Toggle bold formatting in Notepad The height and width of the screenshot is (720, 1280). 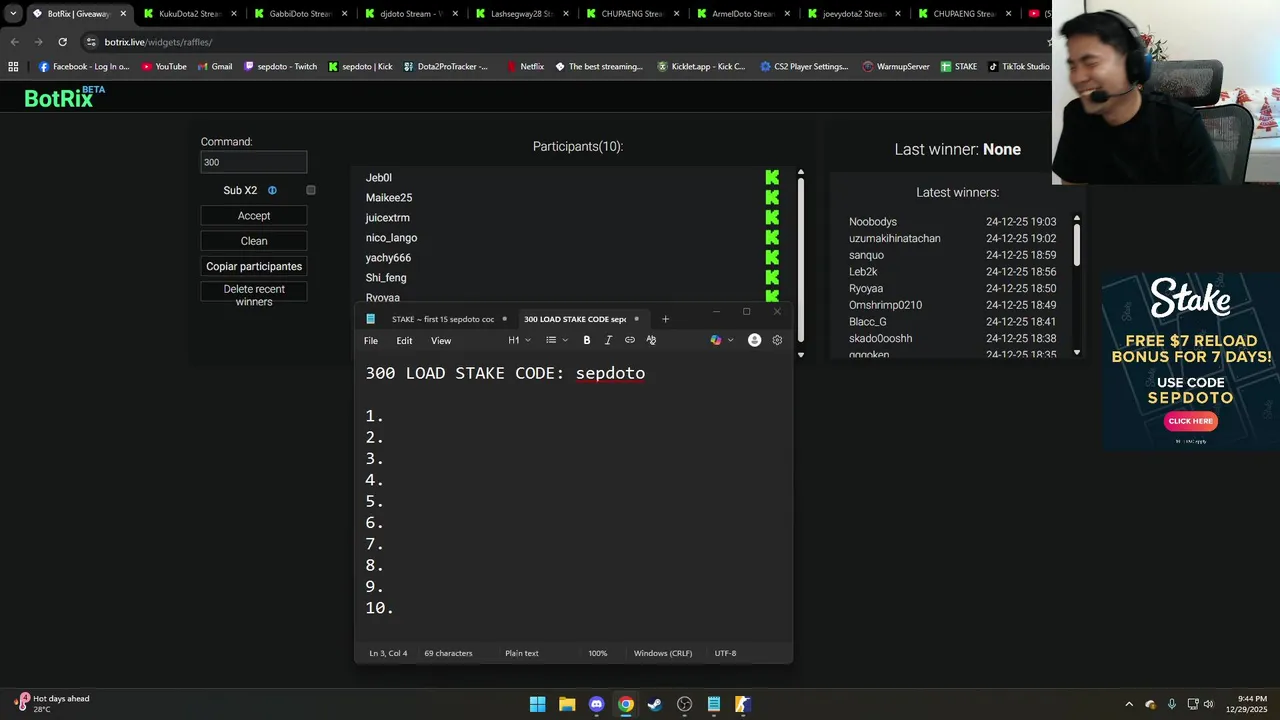tap(587, 340)
